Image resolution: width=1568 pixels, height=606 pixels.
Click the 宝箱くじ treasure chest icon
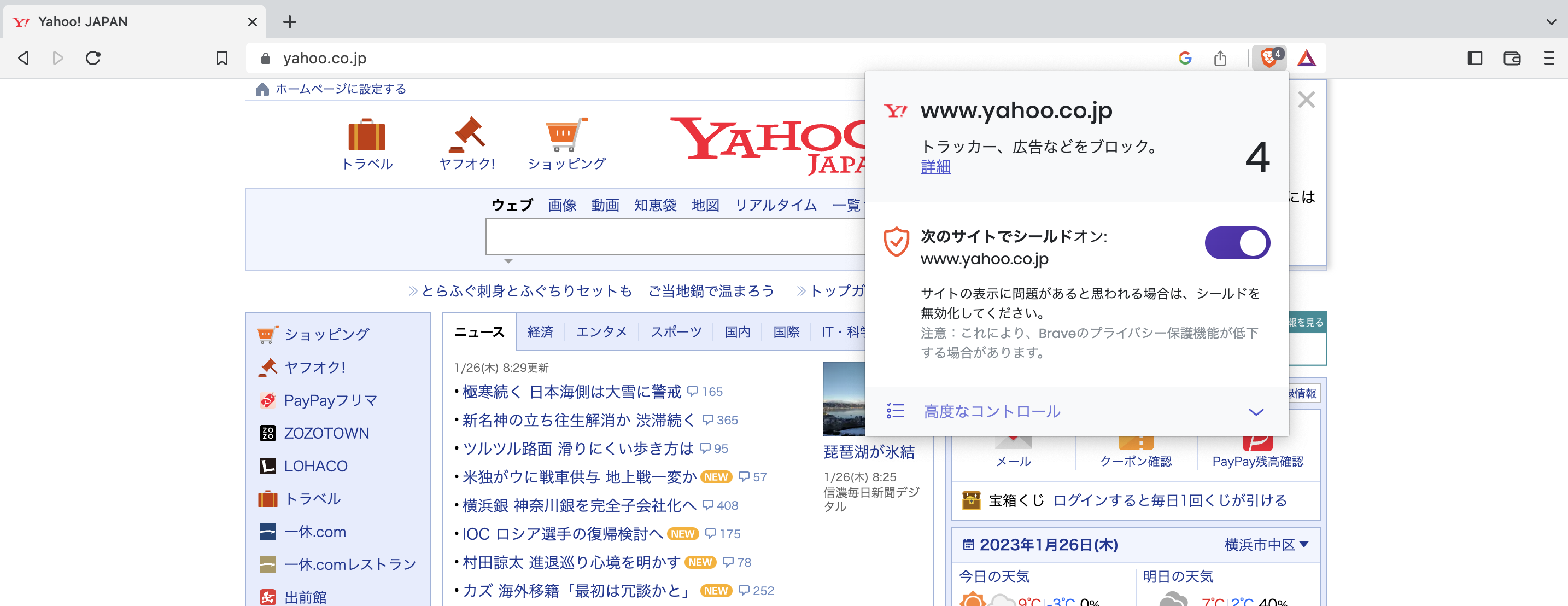972,500
